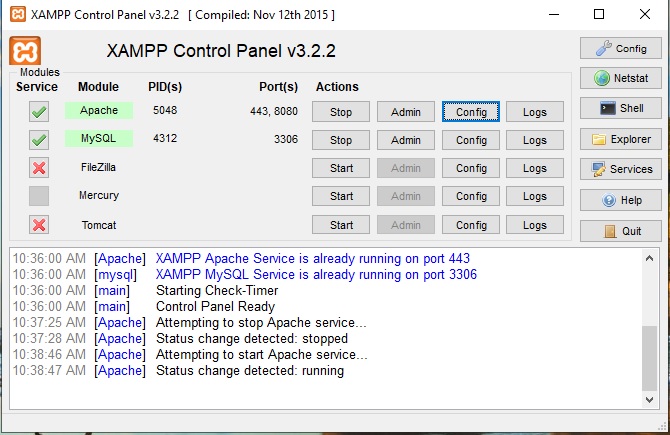Image resolution: width=670 pixels, height=435 pixels.
Task: Minimize the XAMPP Control Panel window
Action: [554, 14]
